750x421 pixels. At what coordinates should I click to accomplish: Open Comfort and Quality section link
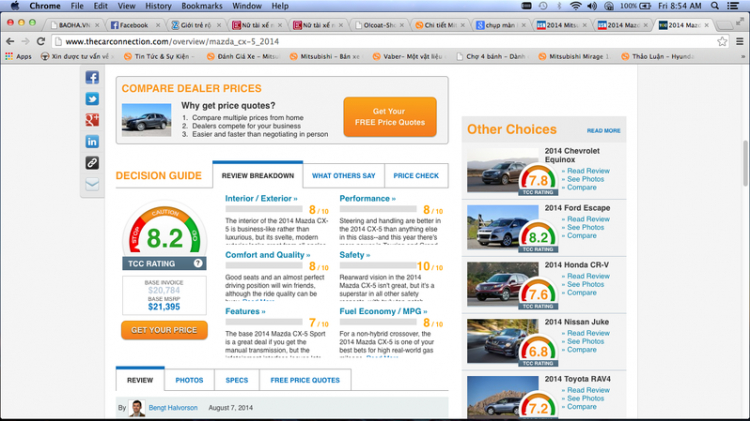click(x=267, y=255)
